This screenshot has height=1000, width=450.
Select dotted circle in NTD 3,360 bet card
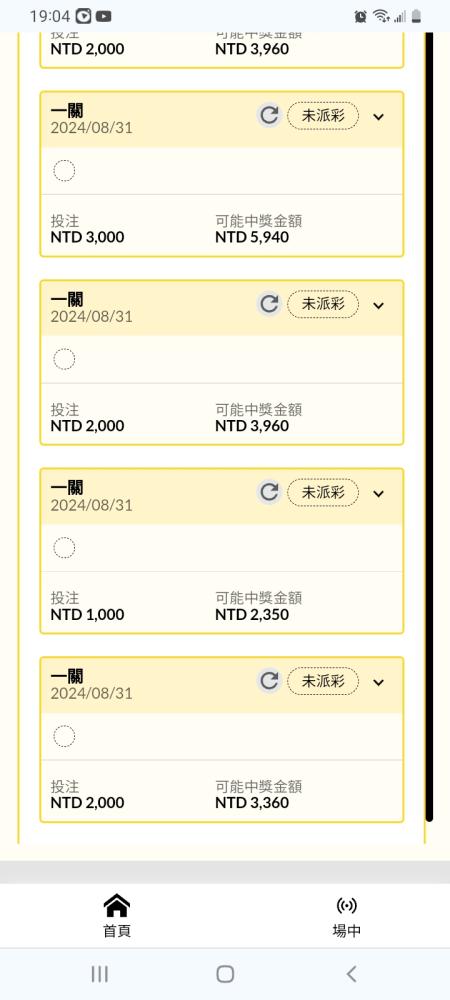(64, 737)
